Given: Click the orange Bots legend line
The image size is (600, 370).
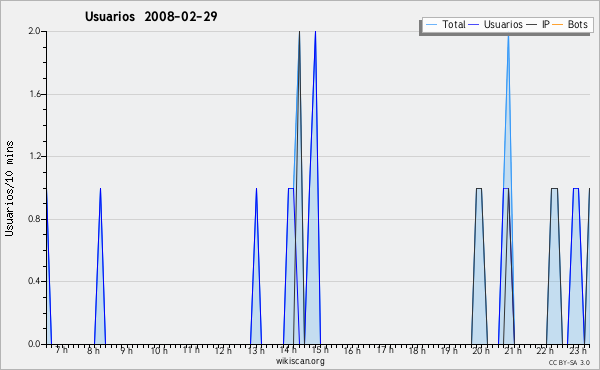Looking at the screenshot, I should pos(558,25).
